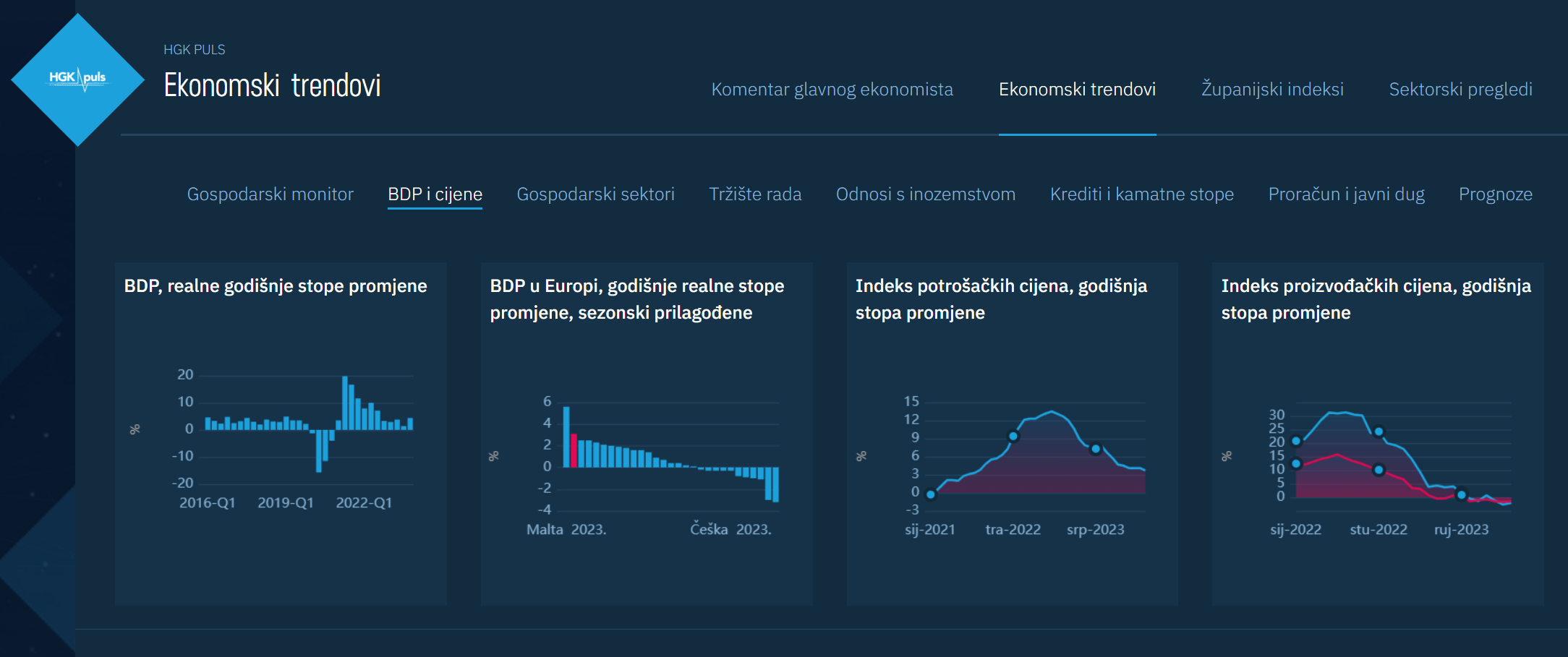This screenshot has width=1568, height=657.
Task: View Proračun i javni dug subsection
Action: 1346,194
